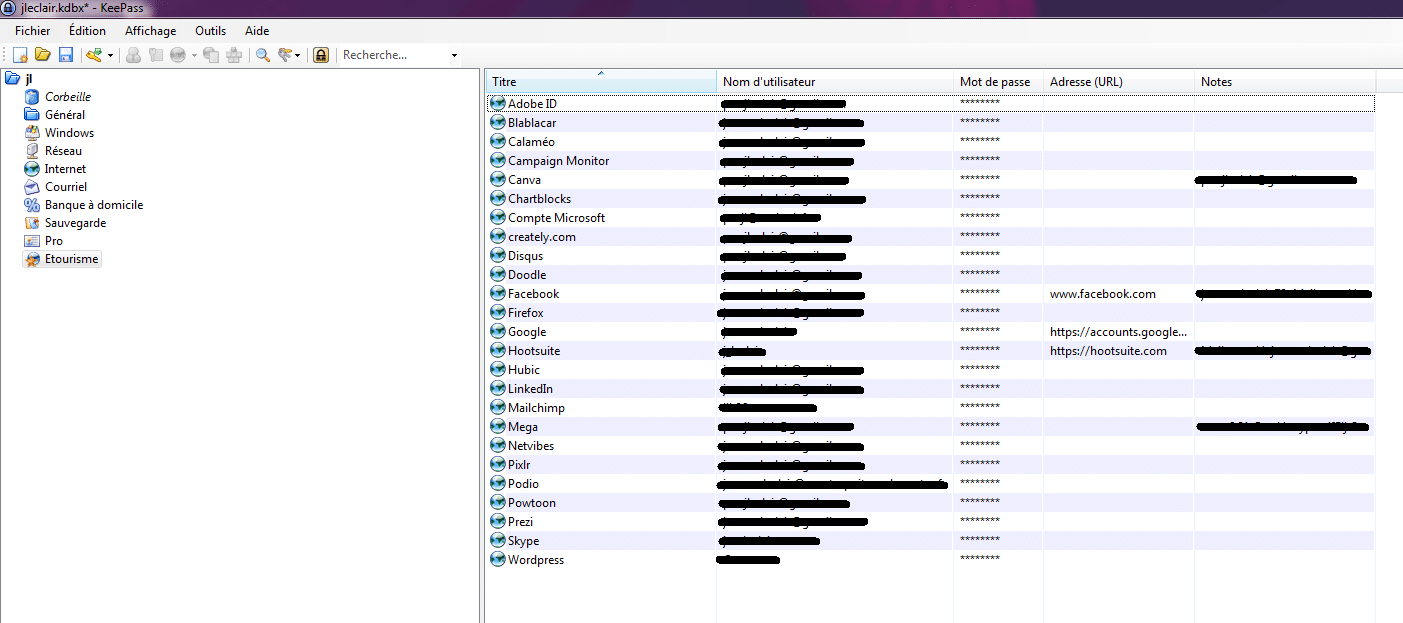Click the grayed Copy Password icon
Screen dimensions: 1403x623
tap(155, 55)
